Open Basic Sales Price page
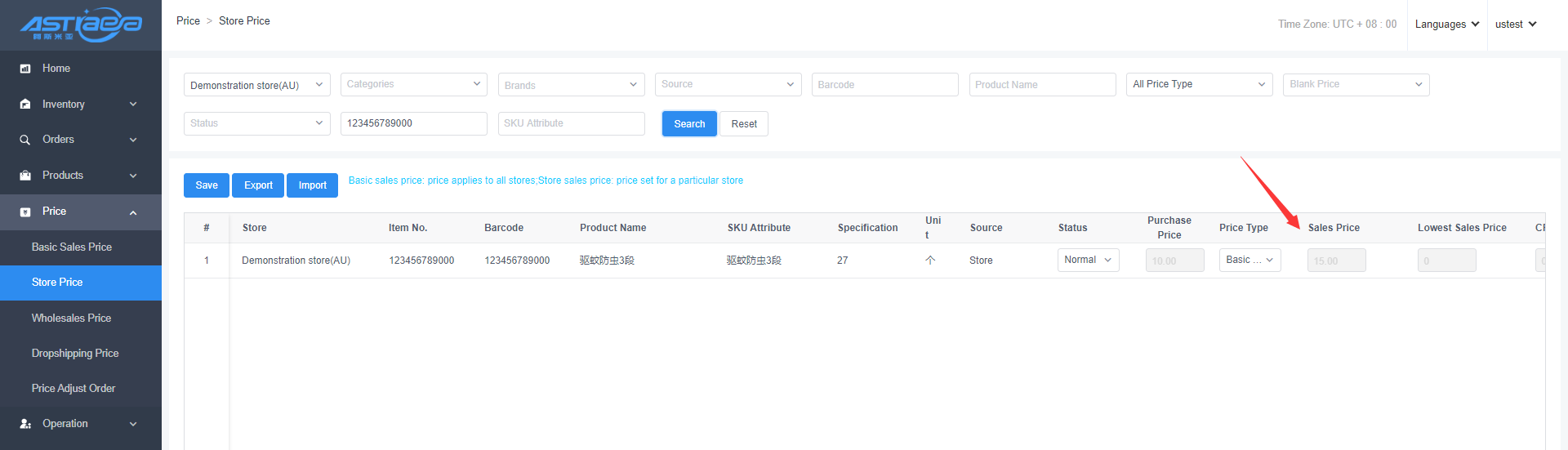The width and height of the screenshot is (1568, 450). click(72, 247)
